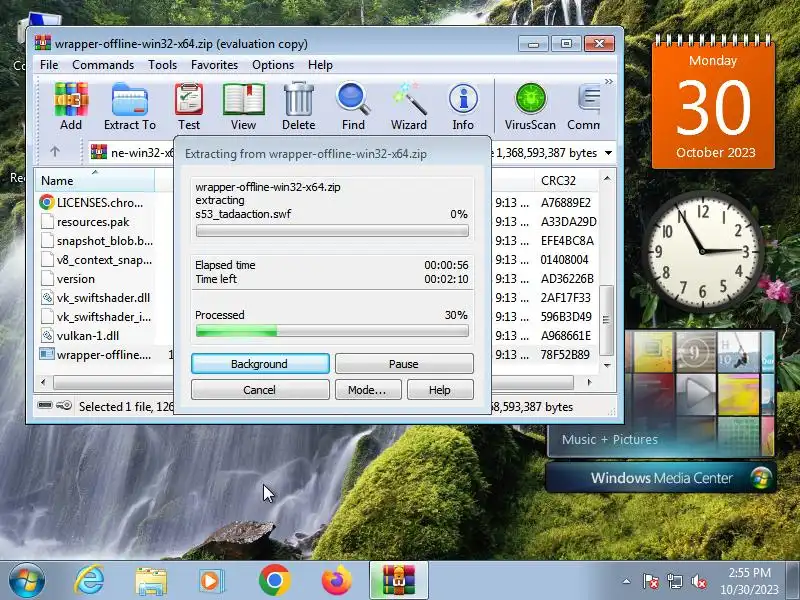Screen dimensions: 800x600
Task: Click horizontal scroll right arrow
Action: click(590, 382)
